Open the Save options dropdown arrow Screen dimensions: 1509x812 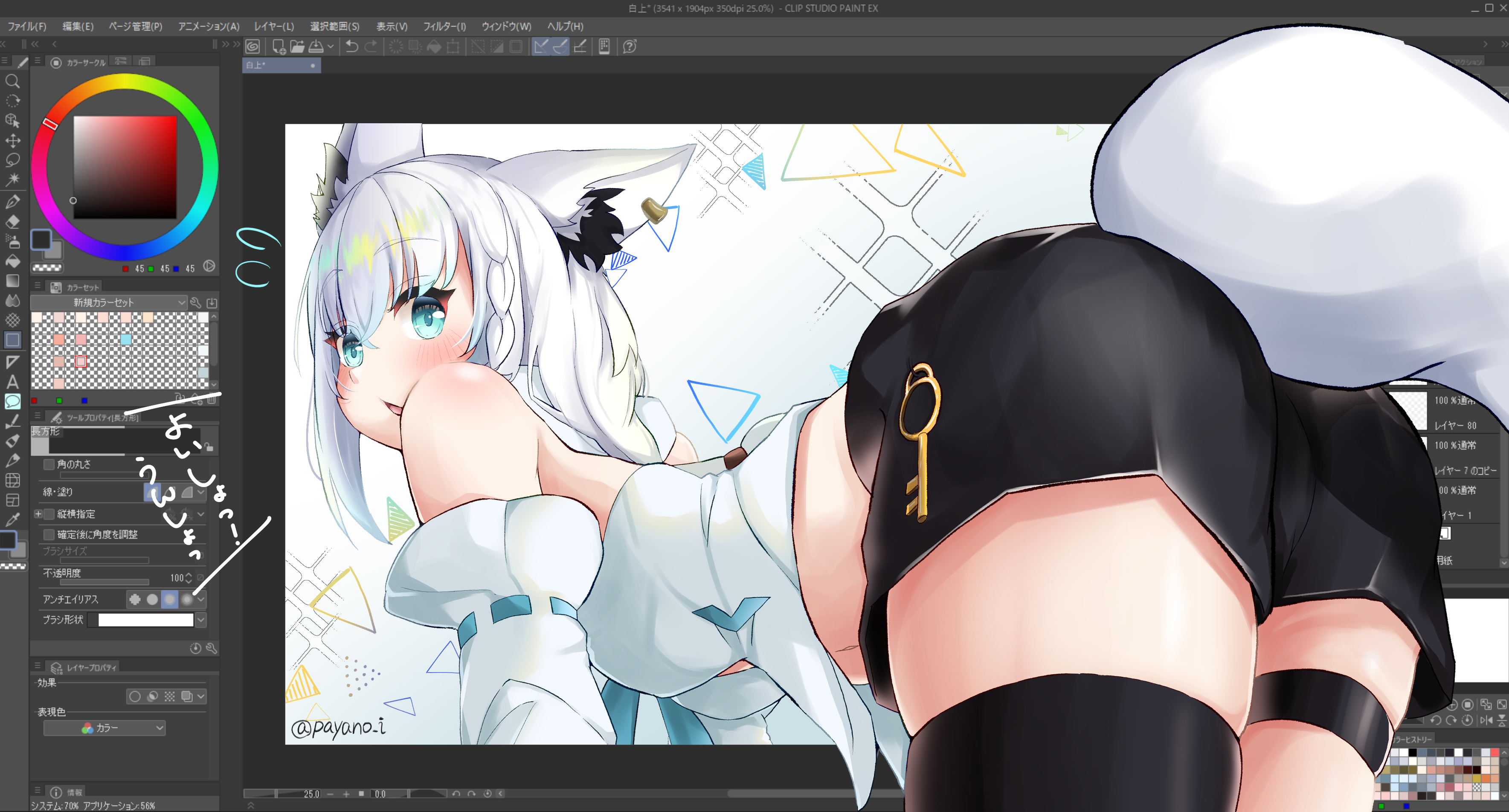point(331,46)
